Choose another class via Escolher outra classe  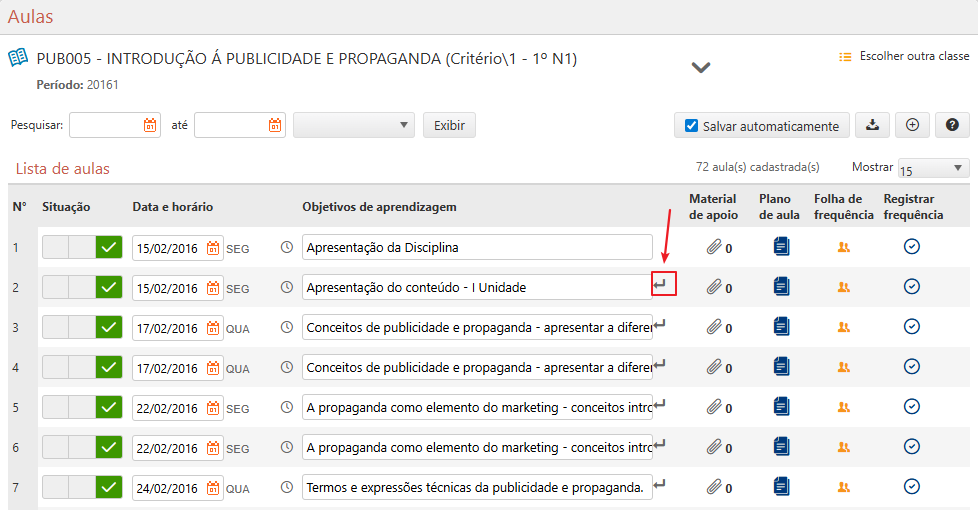904,56
